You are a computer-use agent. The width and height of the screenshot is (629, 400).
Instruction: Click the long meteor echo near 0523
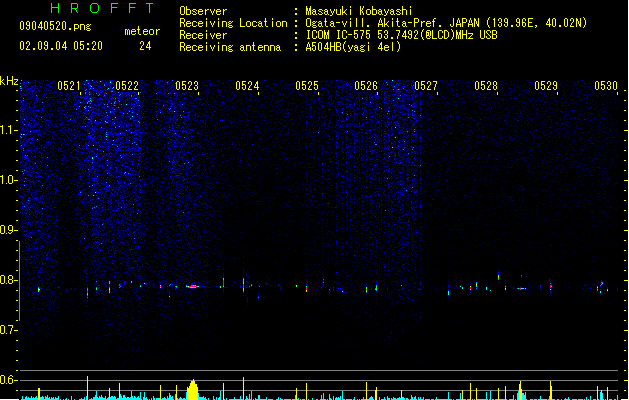(193, 286)
